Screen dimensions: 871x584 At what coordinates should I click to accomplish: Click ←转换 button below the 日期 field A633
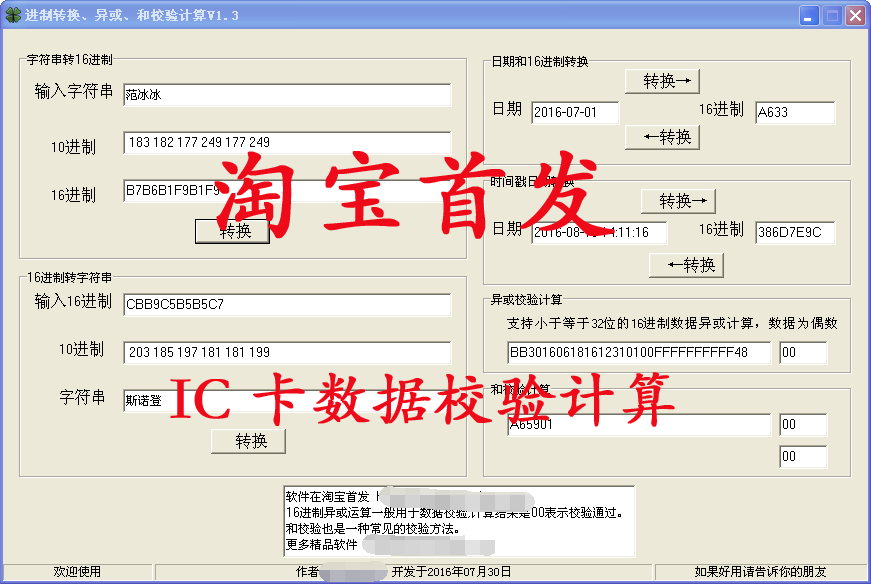coord(662,138)
